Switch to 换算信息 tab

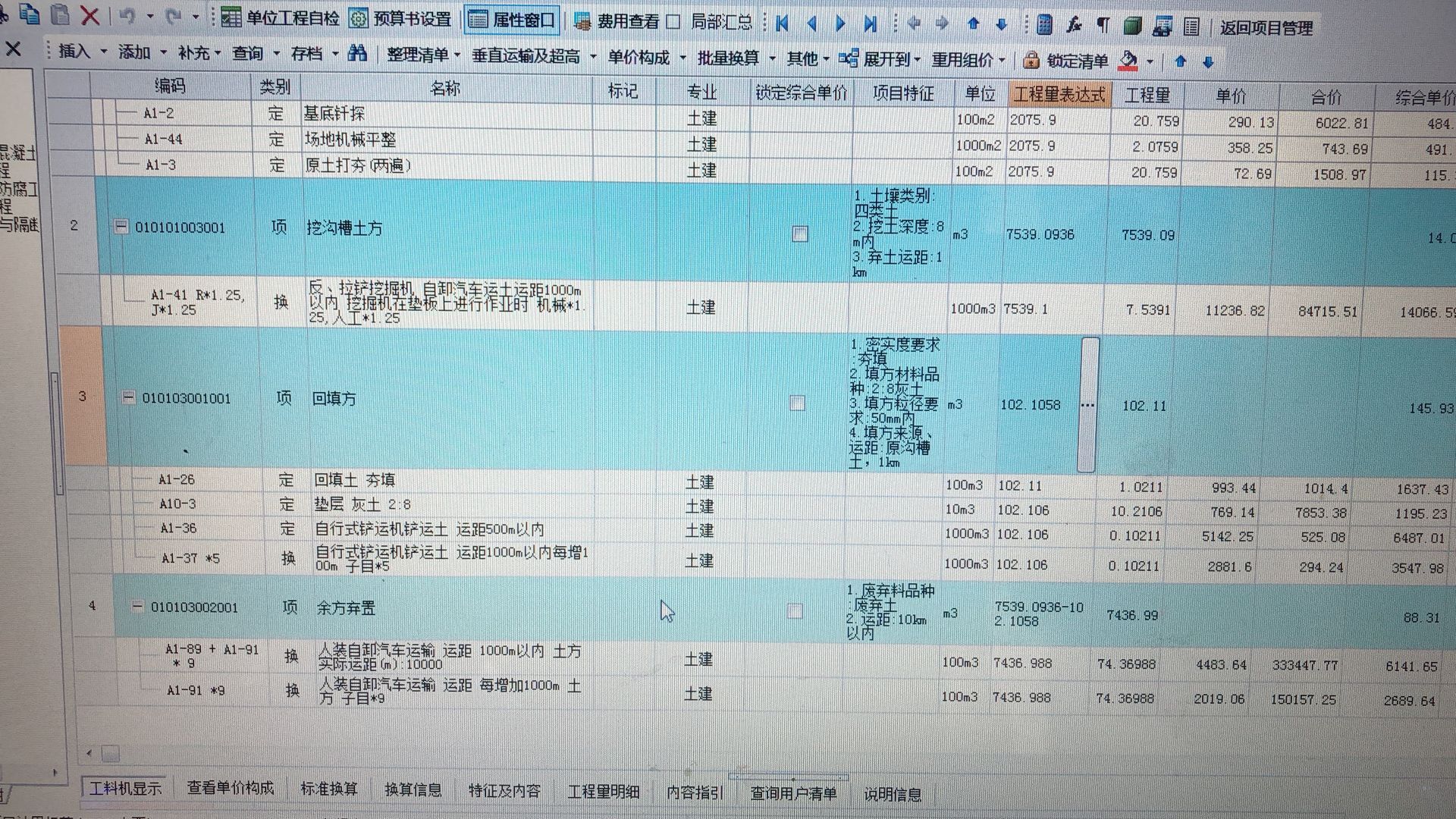[413, 789]
